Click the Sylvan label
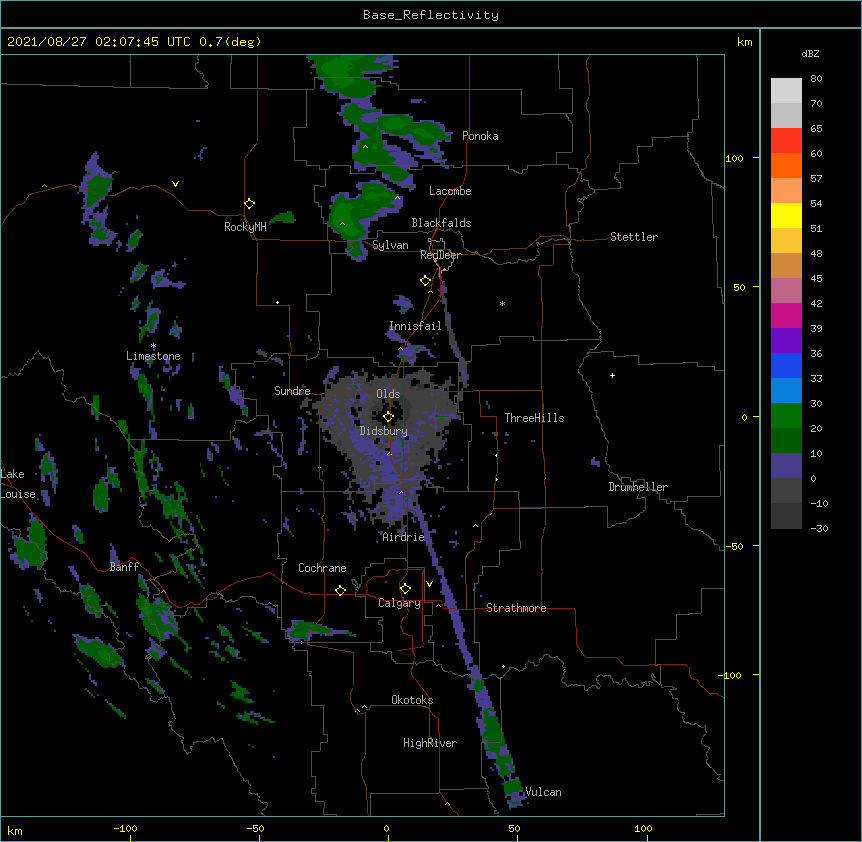 390,245
